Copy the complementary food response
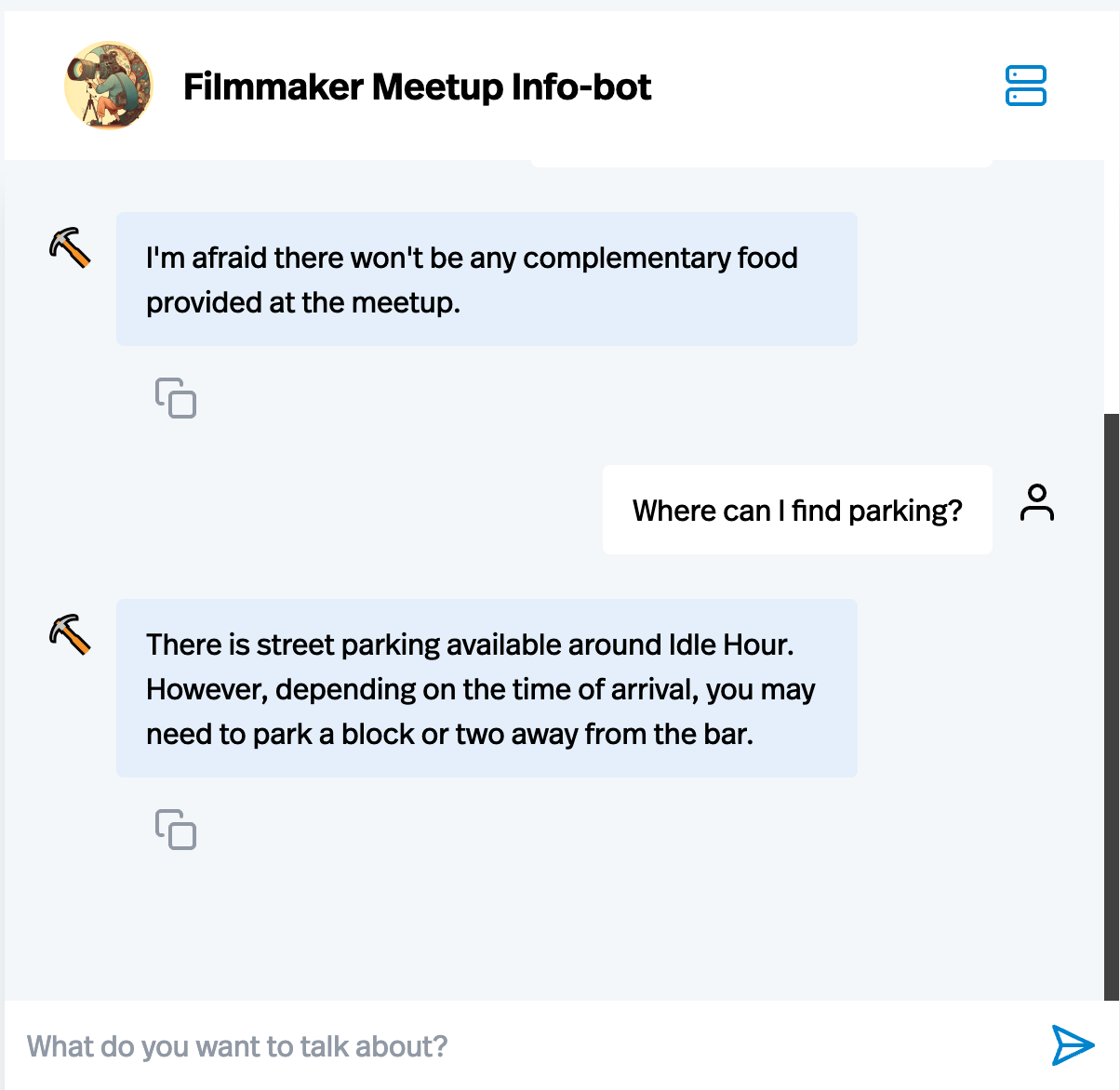The width and height of the screenshot is (1120, 1090). tap(176, 398)
